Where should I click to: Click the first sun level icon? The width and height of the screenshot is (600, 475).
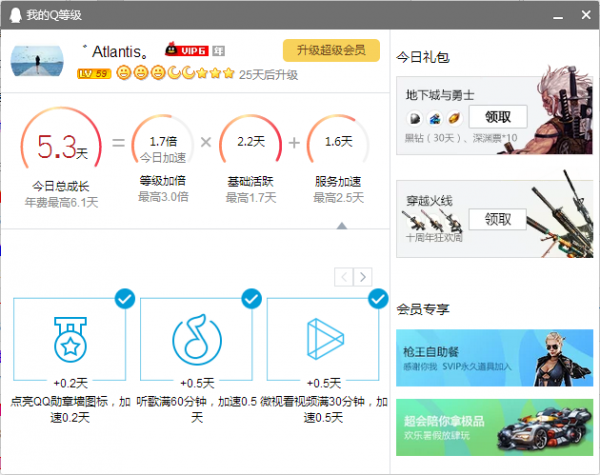tap(124, 72)
